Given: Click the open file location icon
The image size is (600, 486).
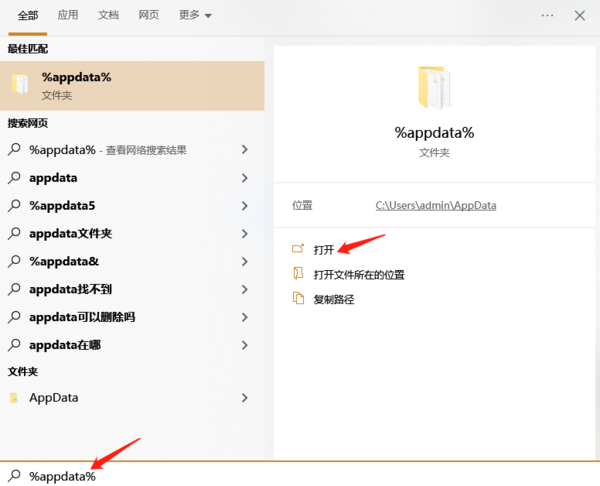Looking at the screenshot, I should click(297, 274).
